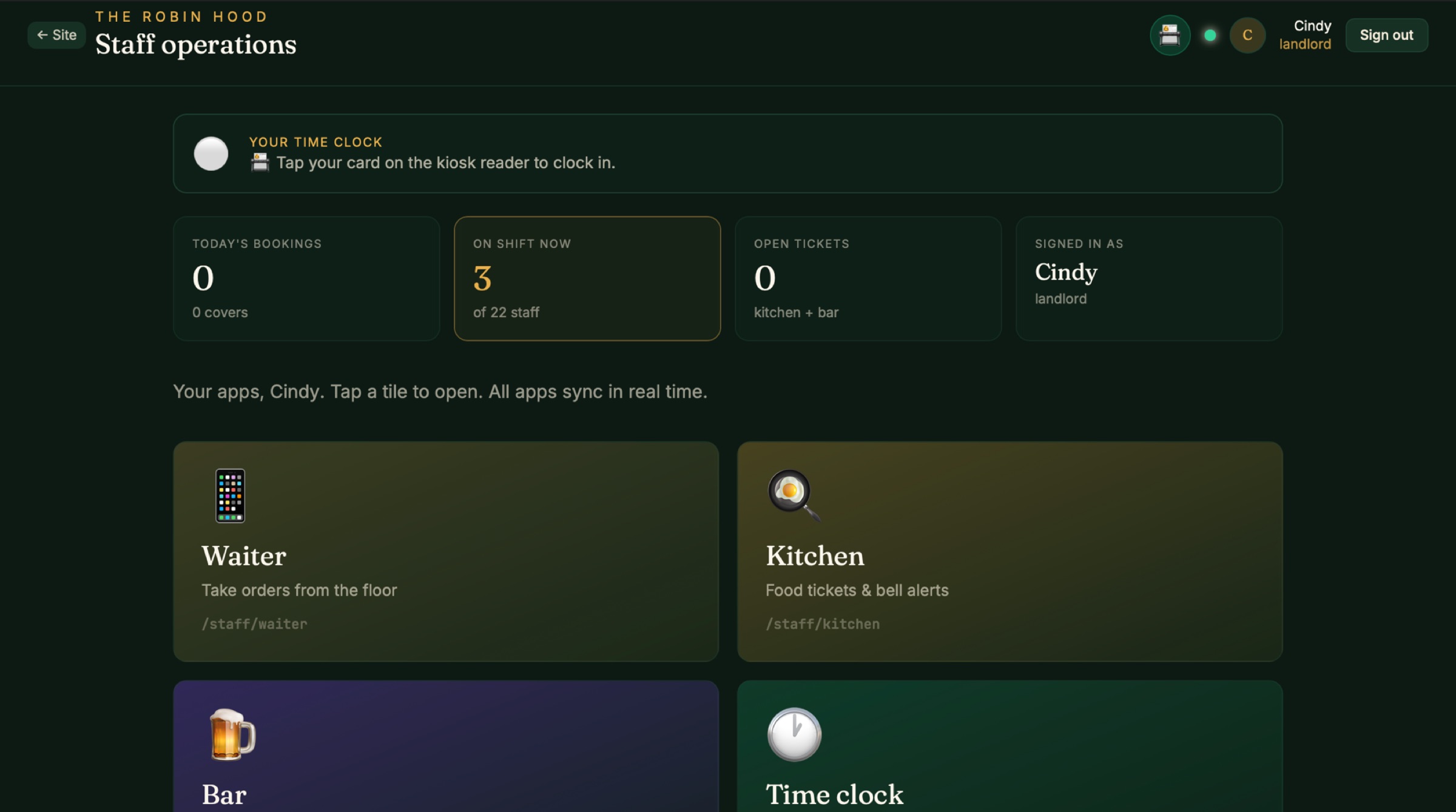This screenshot has height=812, width=1456.
Task: Select the On Shift Now card
Action: [x=587, y=278]
